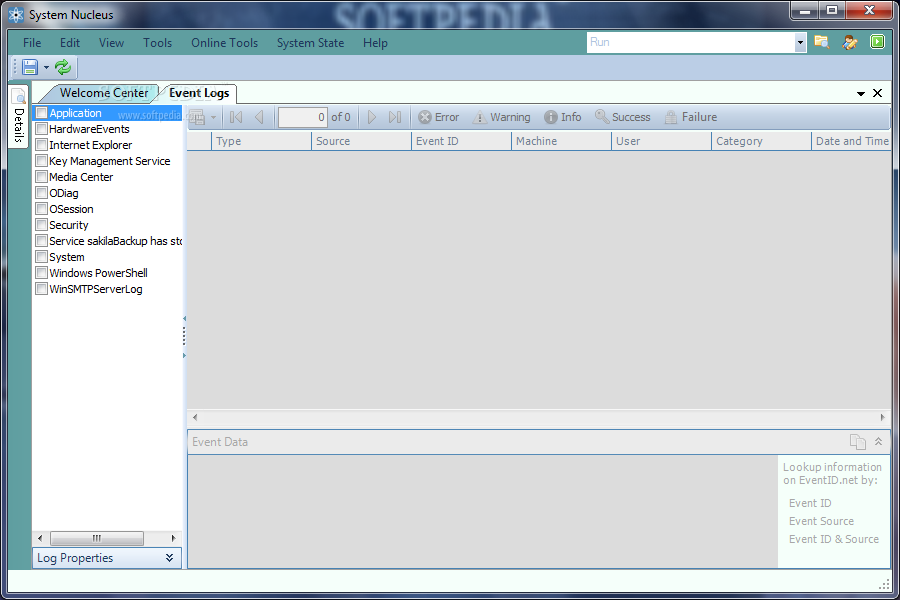Toggle the Success event filter
The height and width of the screenshot is (600, 900).
point(623,117)
